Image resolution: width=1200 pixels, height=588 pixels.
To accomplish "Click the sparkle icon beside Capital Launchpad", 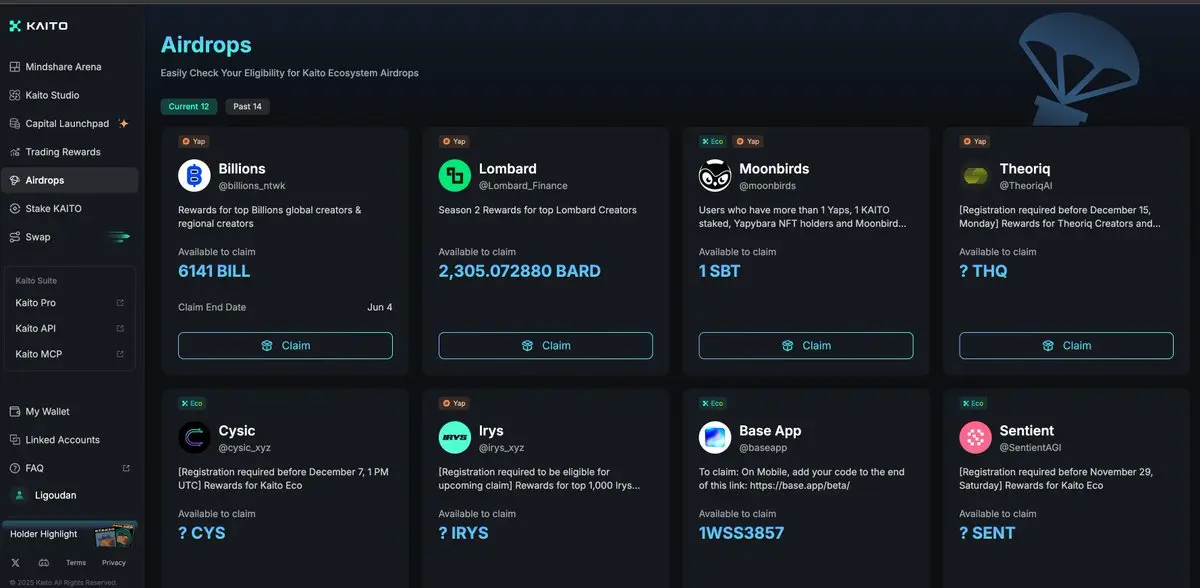I will [123, 124].
